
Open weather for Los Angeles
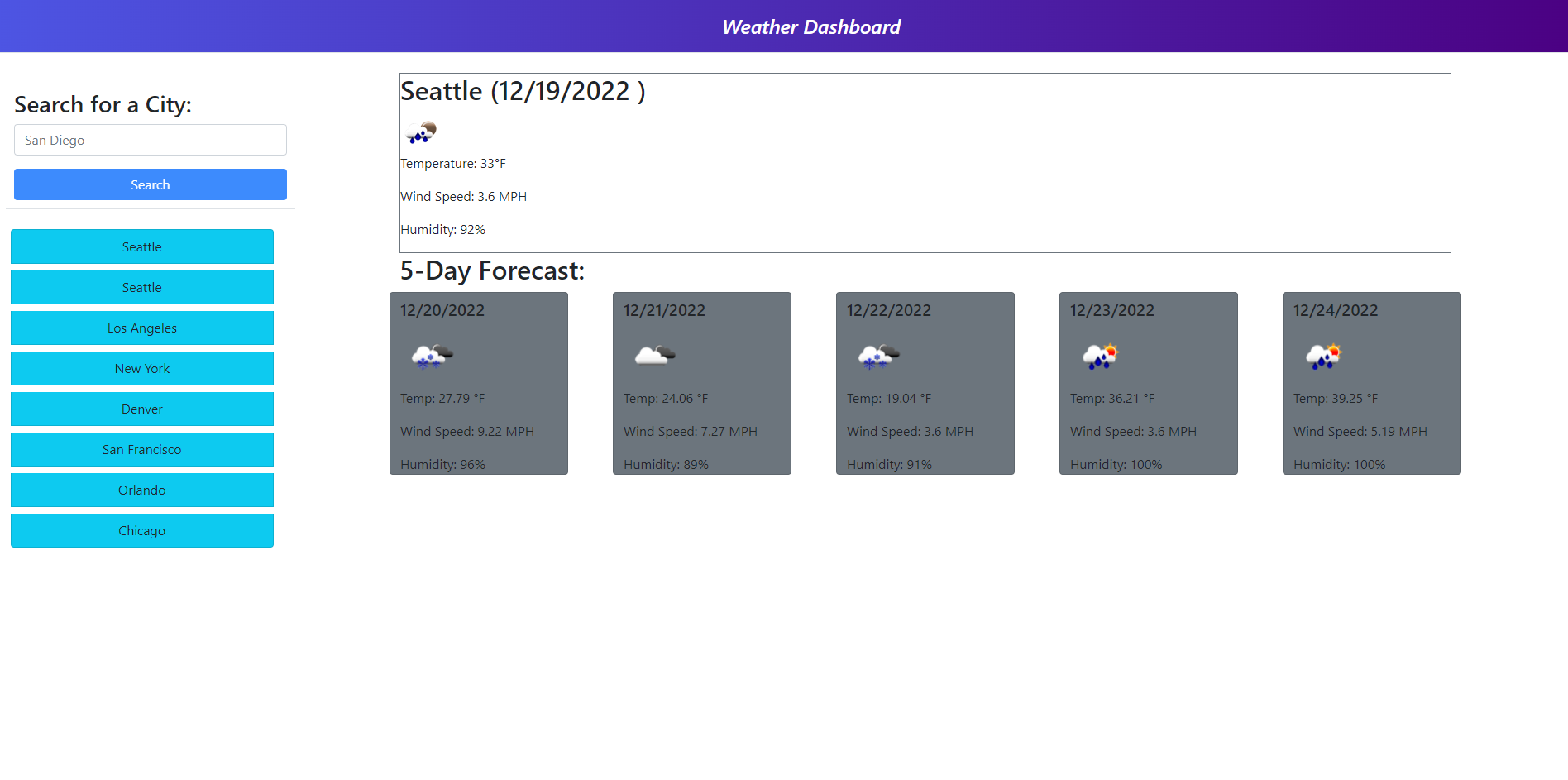(x=141, y=328)
